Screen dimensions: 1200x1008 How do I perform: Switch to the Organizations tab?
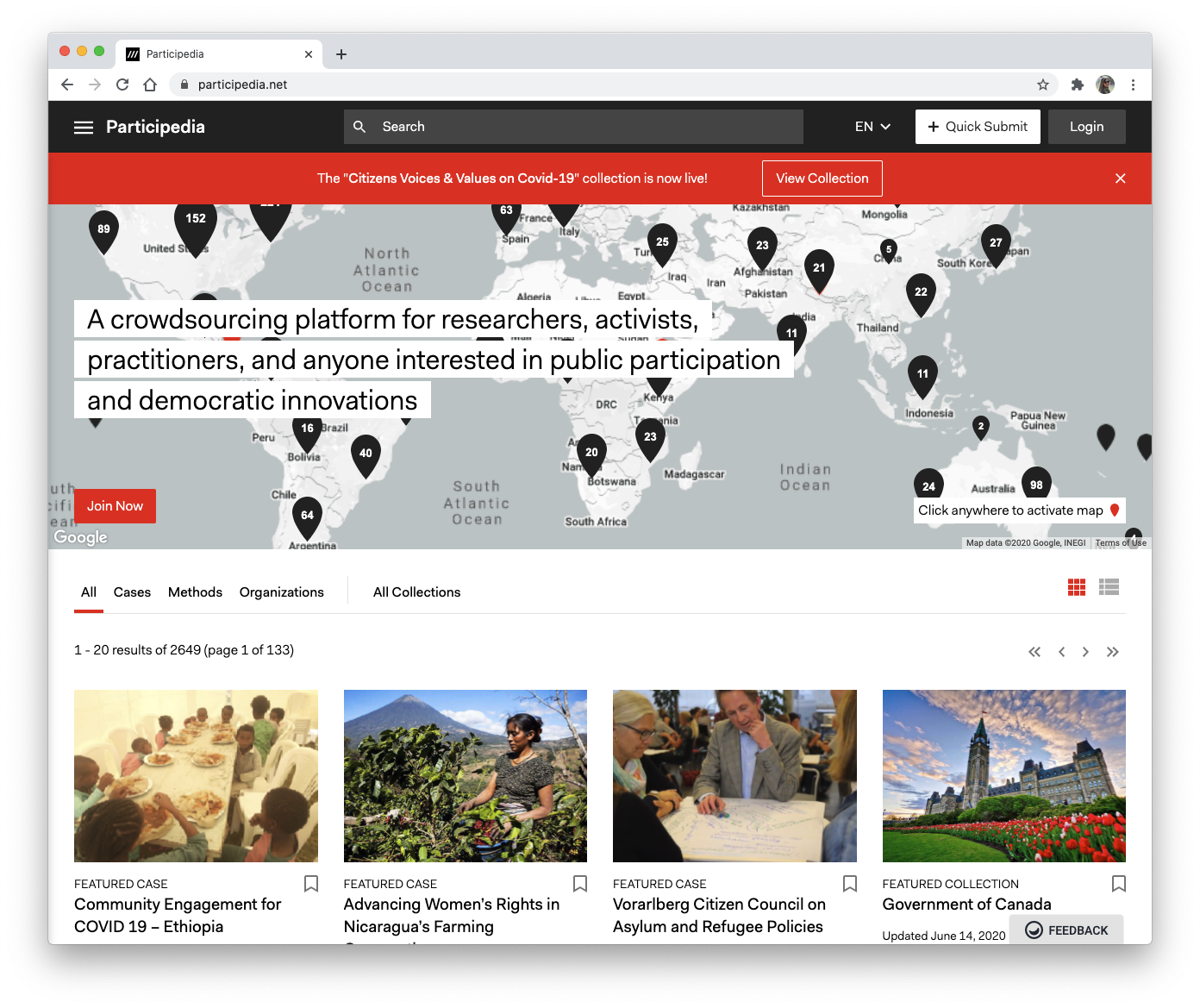[x=282, y=592]
